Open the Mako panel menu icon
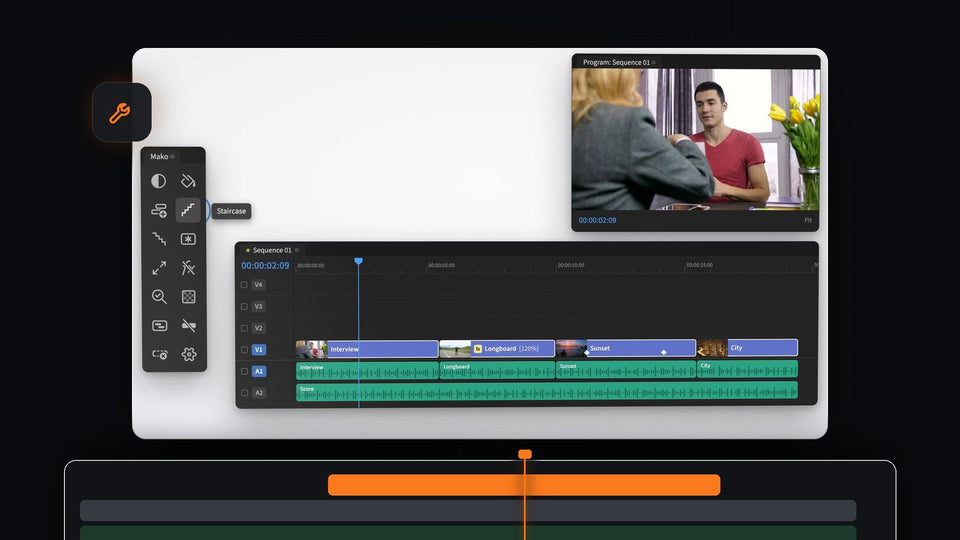Image resolution: width=960 pixels, height=540 pixels. (x=172, y=157)
